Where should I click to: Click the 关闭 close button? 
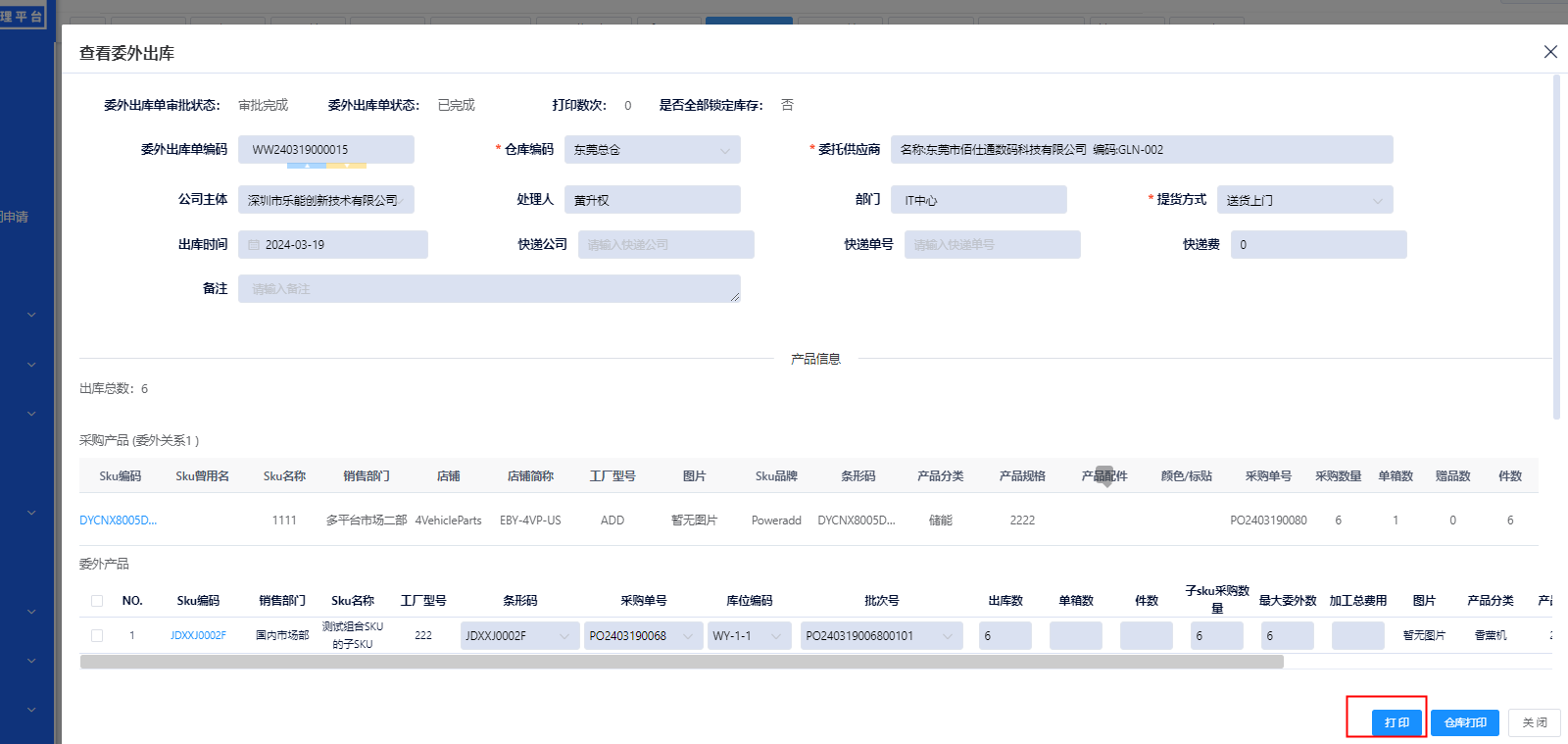tap(1535, 722)
